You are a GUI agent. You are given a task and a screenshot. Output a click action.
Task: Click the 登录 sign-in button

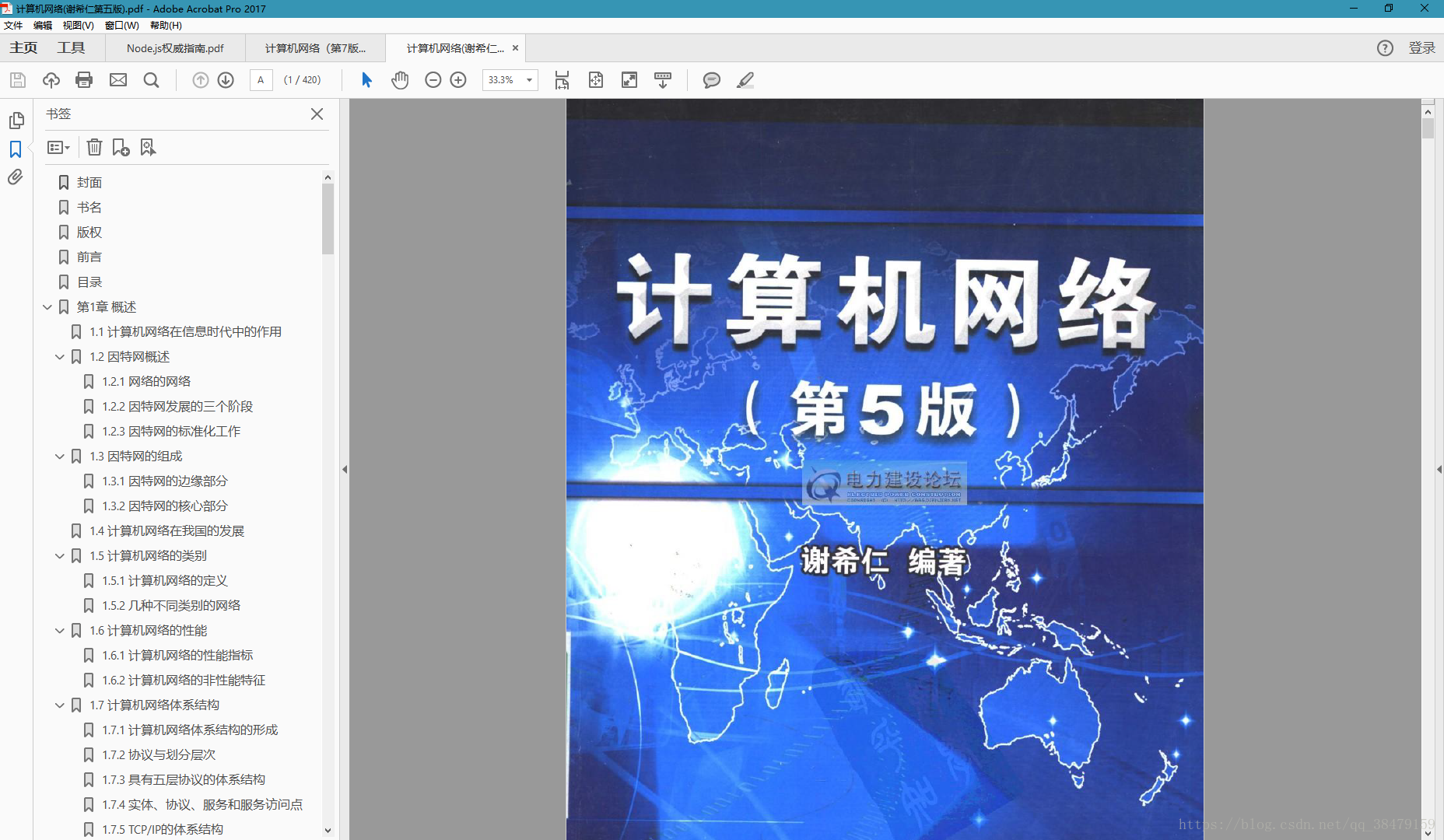[1421, 48]
